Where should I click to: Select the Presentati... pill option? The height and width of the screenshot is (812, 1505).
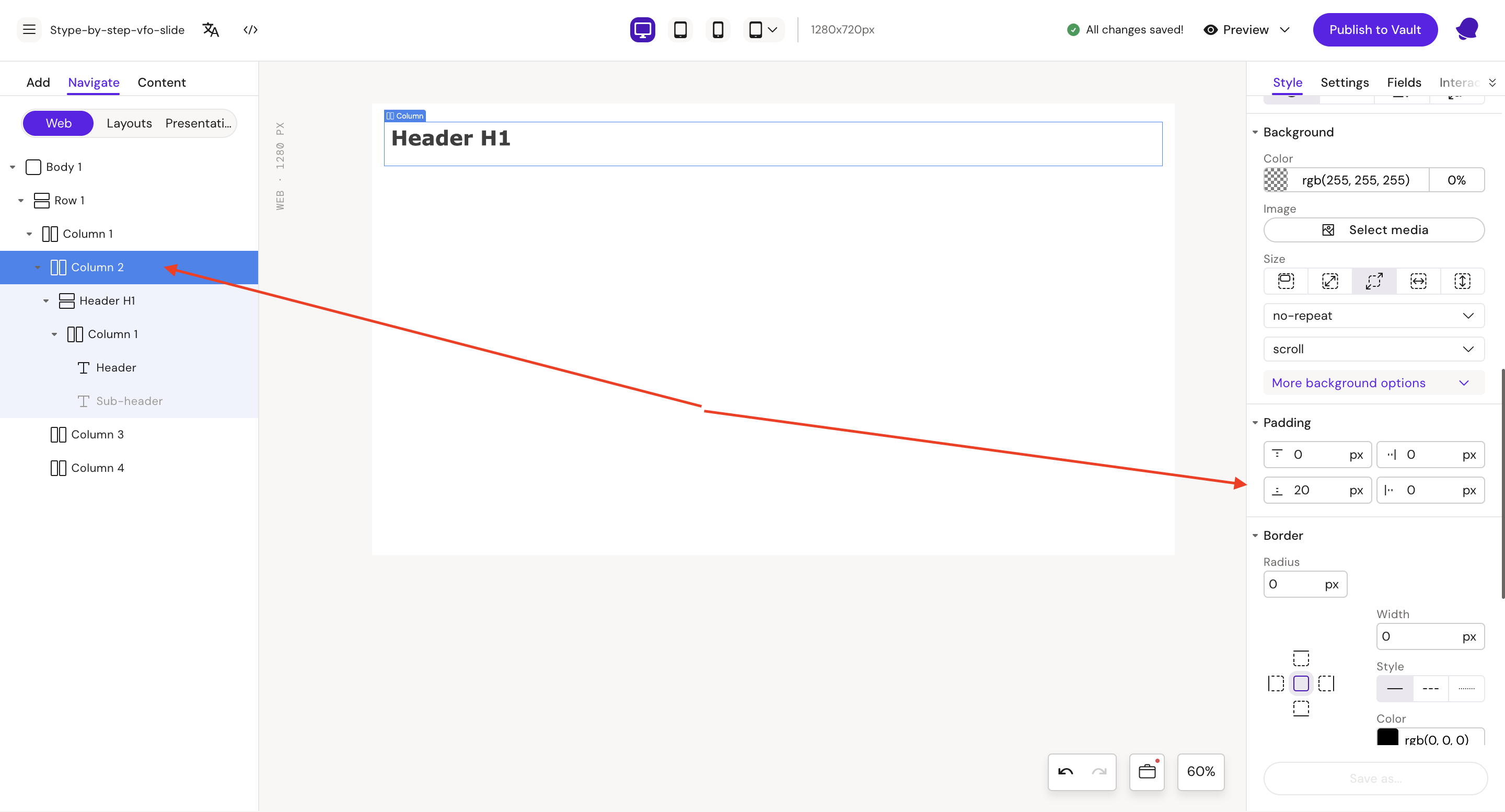coord(198,123)
